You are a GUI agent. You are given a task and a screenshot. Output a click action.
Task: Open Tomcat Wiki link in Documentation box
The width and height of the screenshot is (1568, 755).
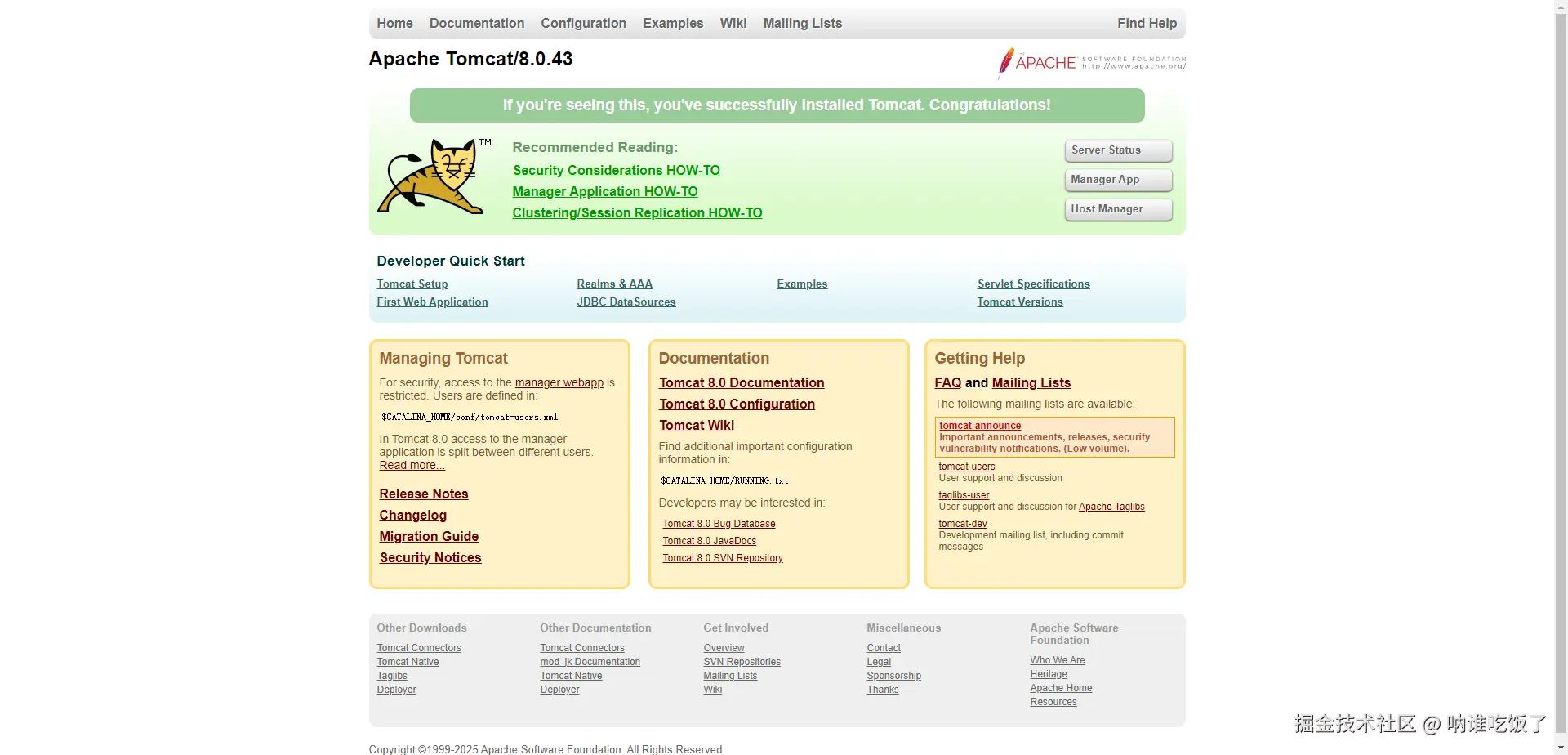point(697,426)
